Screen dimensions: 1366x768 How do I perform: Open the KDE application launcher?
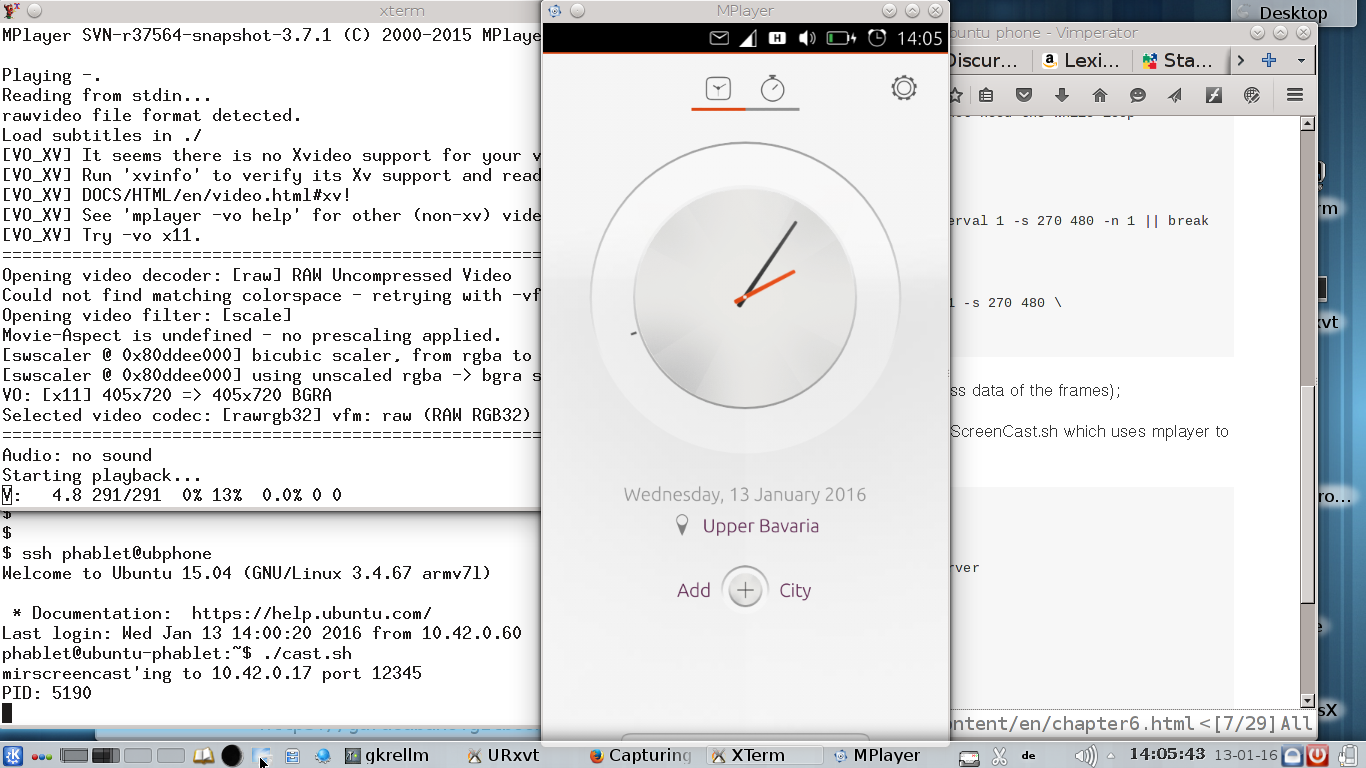click(13, 755)
